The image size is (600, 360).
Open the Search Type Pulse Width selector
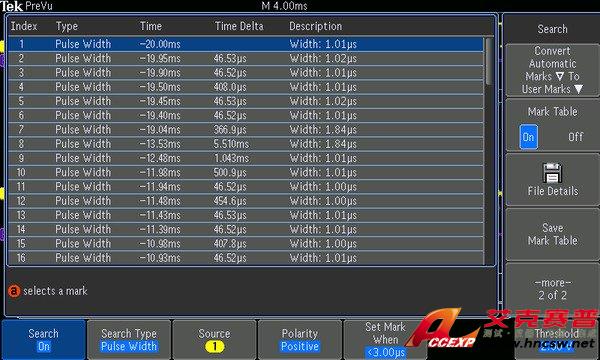click(129, 339)
